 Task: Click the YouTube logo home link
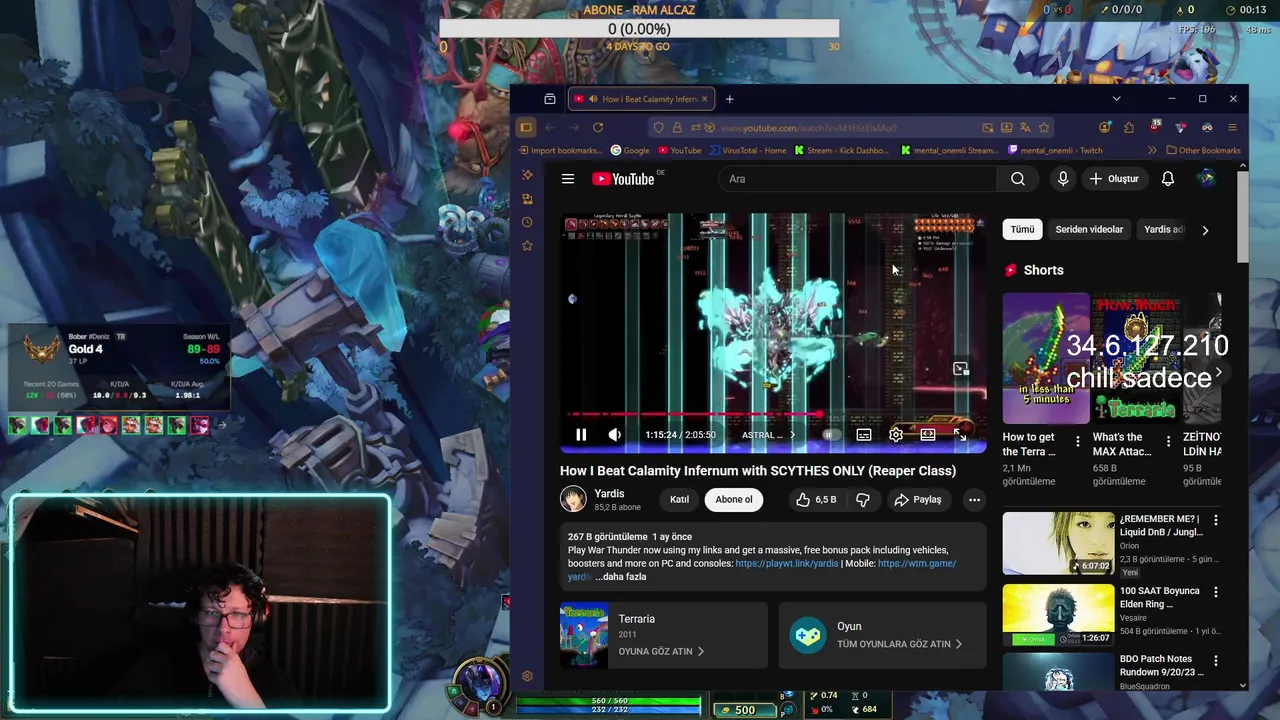[622, 179]
